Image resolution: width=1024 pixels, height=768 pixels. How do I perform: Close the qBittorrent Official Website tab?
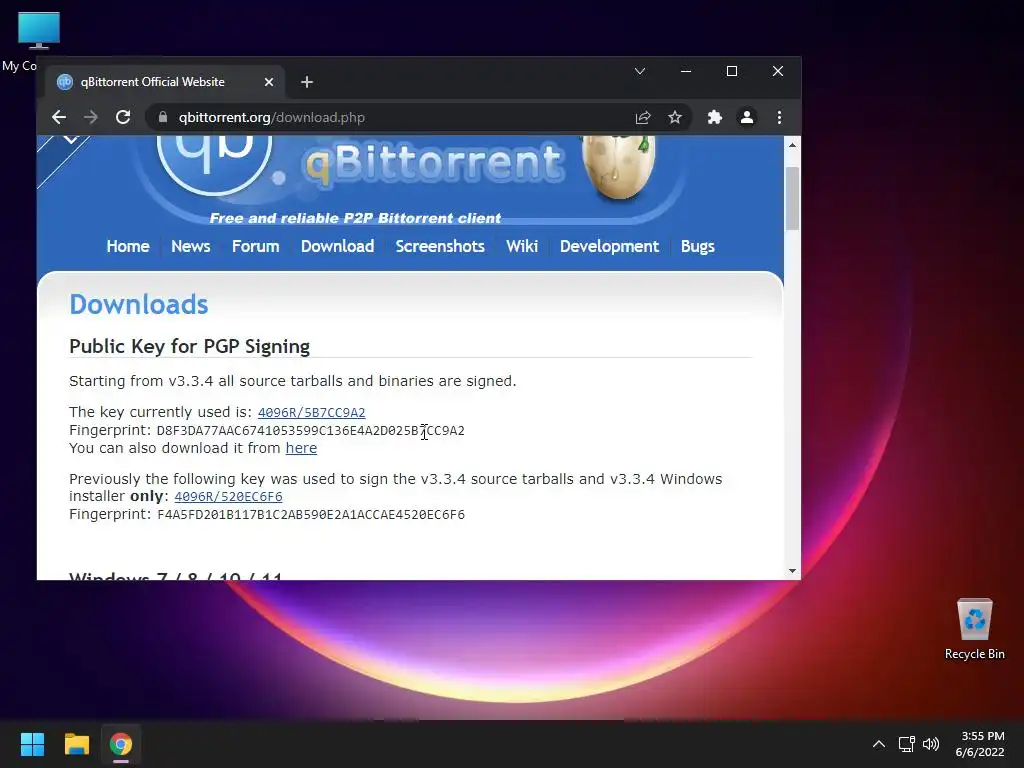[269, 82]
